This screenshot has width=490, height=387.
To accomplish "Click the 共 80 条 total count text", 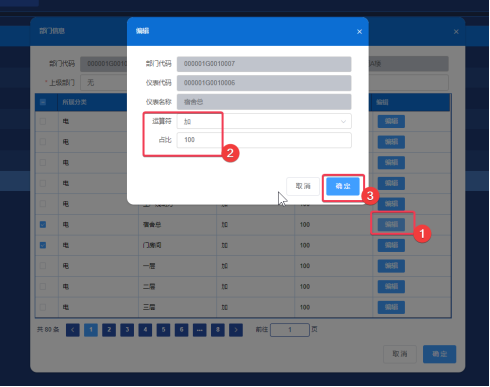I will click(x=48, y=330).
